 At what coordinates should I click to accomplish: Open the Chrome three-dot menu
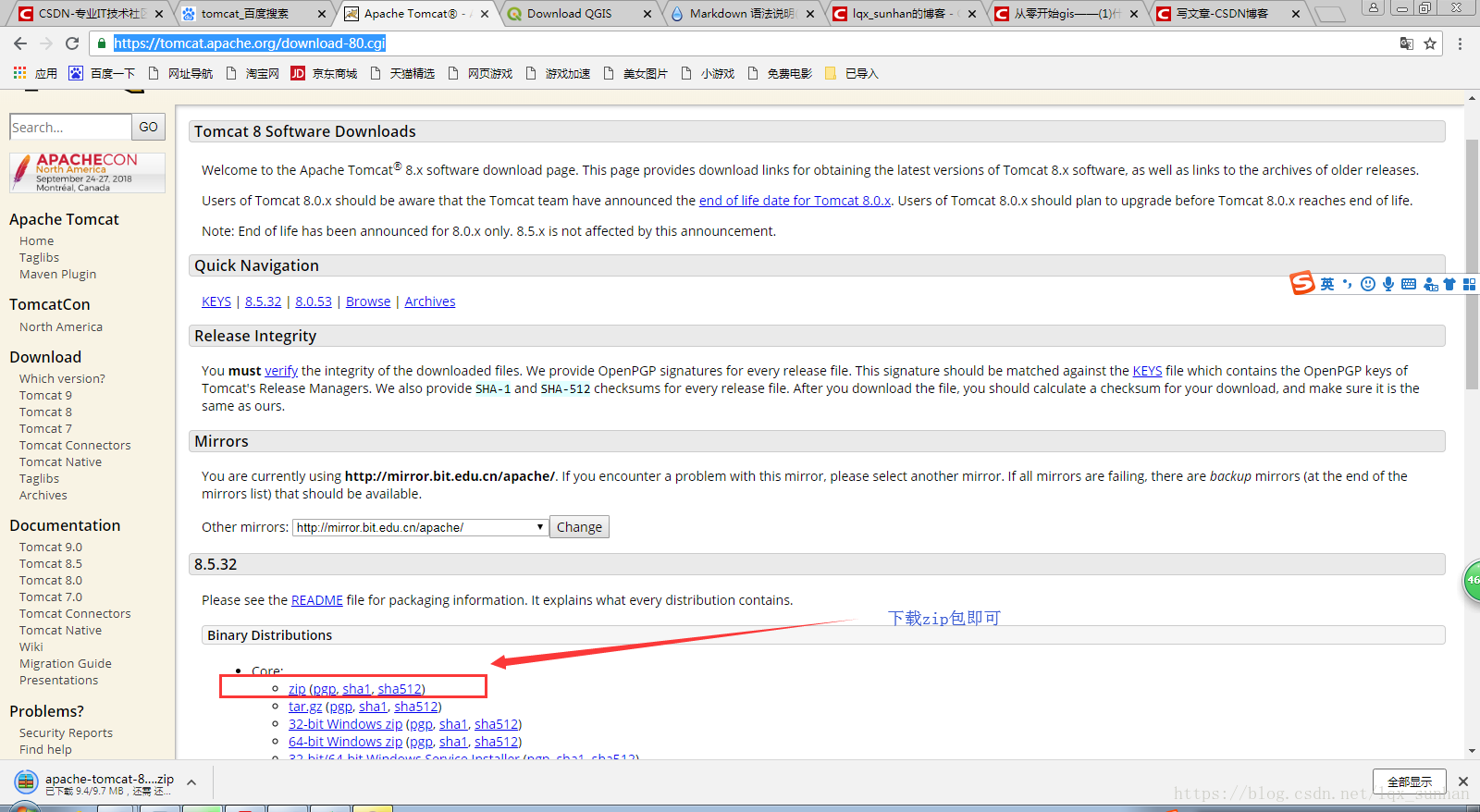point(1460,43)
